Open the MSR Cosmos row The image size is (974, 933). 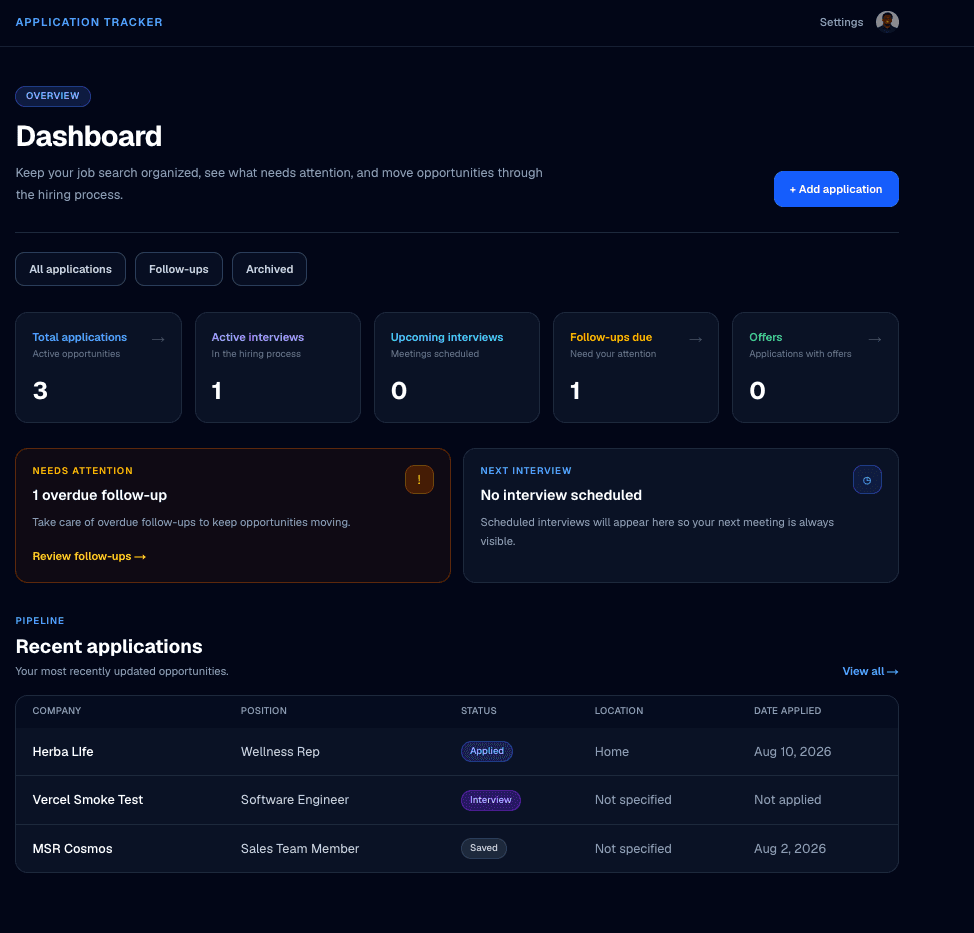[x=457, y=849]
